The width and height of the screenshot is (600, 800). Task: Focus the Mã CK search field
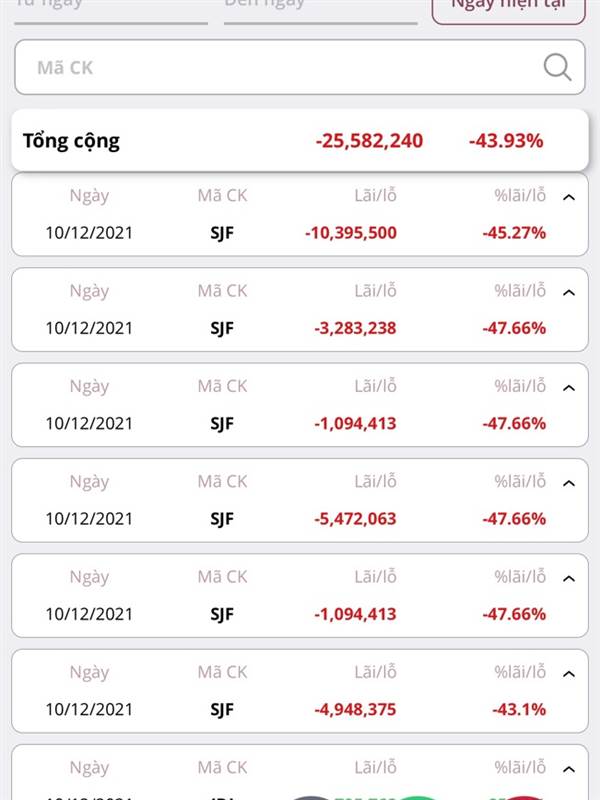pyautogui.click(x=299, y=67)
